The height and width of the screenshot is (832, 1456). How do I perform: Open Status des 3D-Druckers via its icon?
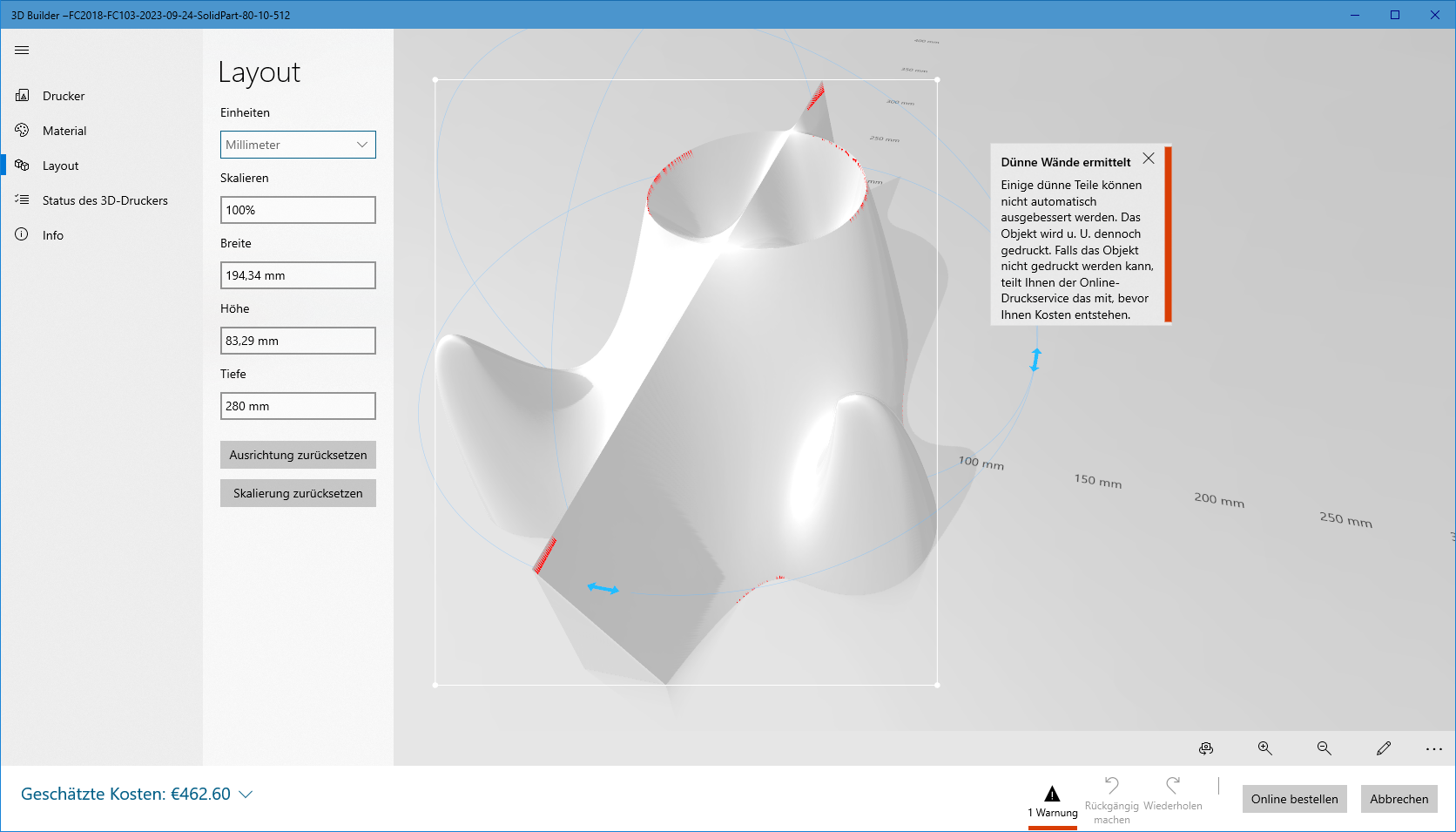[x=22, y=200]
